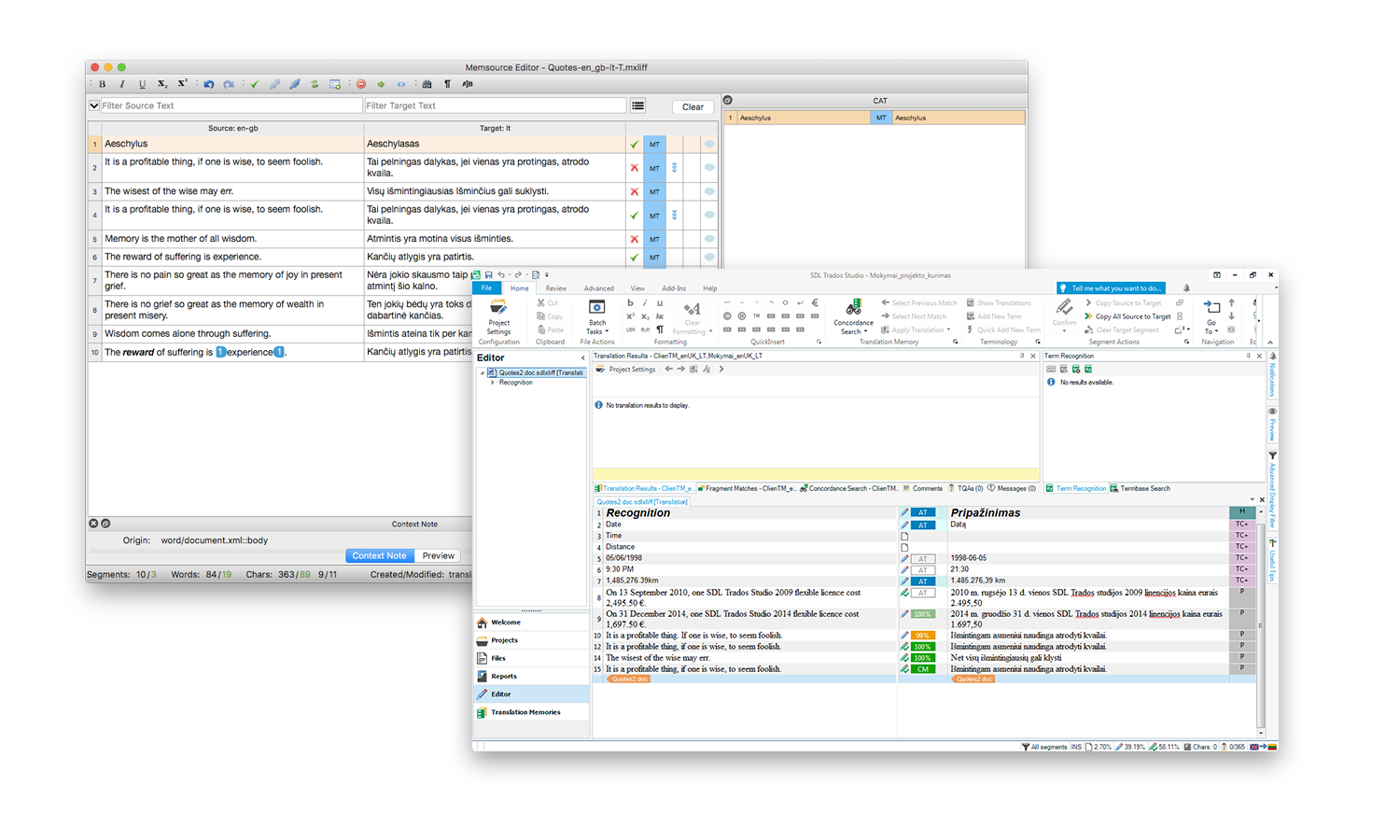Click 99% match status of Trados segment 10
The image size is (1400, 840).
922,636
